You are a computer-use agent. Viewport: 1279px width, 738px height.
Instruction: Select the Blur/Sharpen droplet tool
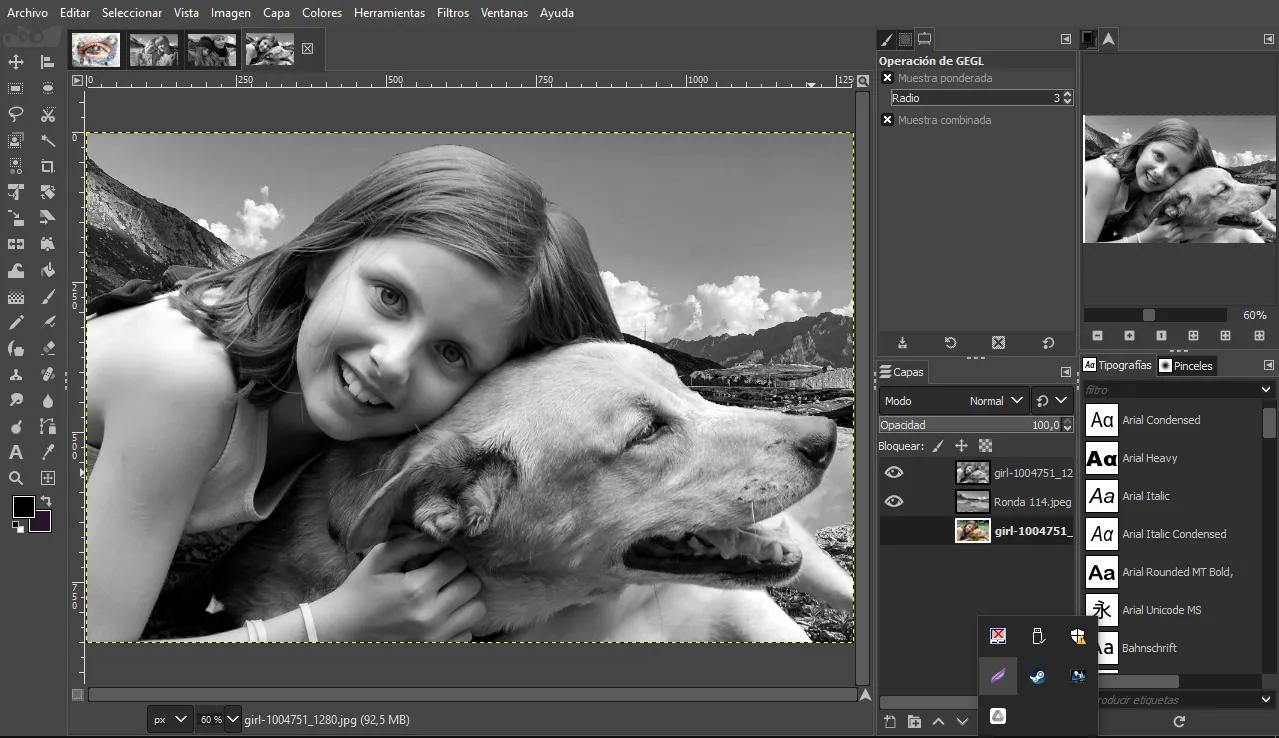pyautogui.click(x=48, y=401)
